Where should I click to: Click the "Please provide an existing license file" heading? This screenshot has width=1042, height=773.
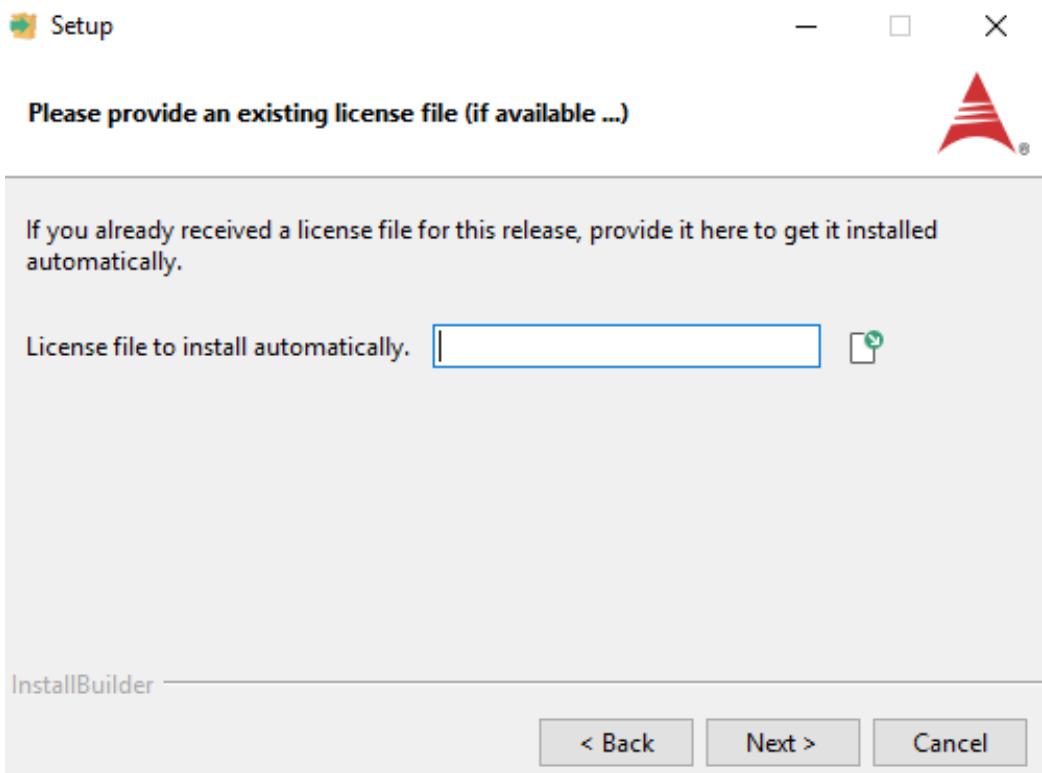point(328,113)
